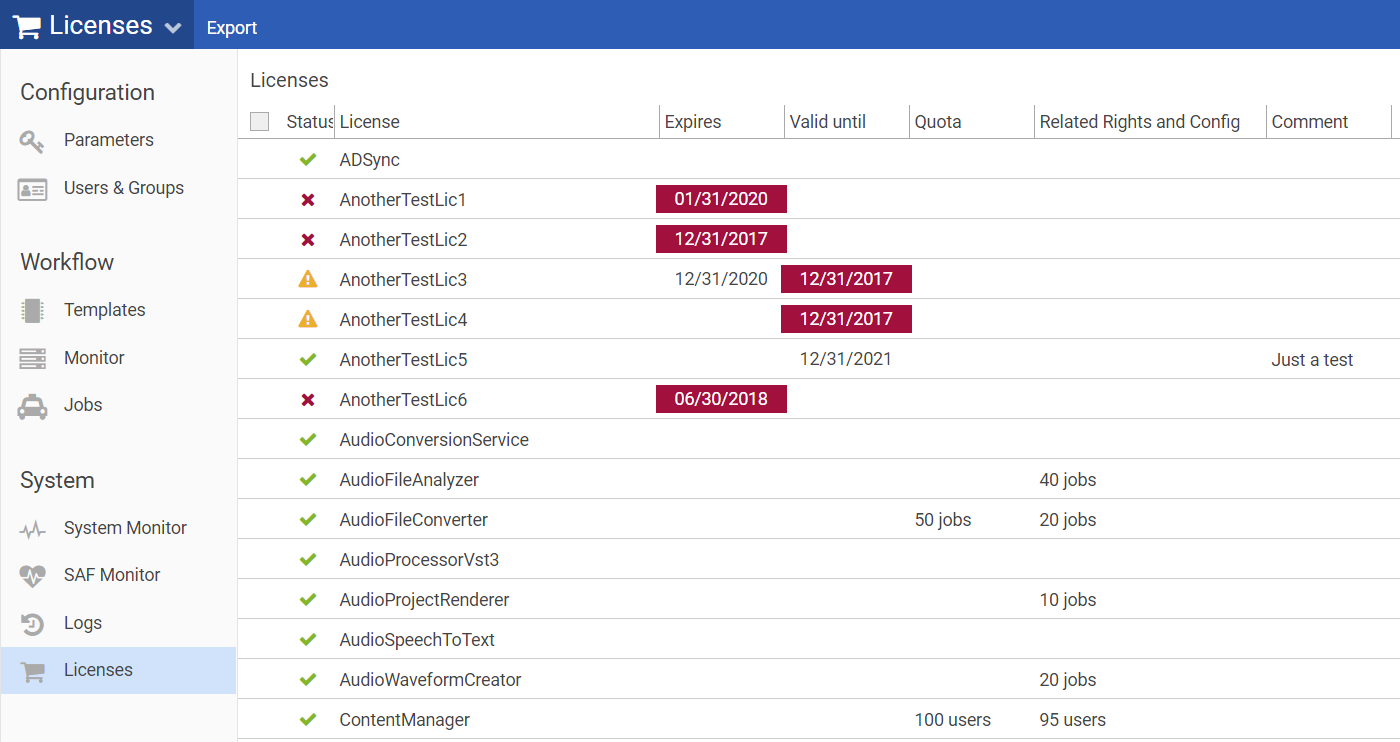The height and width of the screenshot is (742, 1400).
Task: Toggle the select-all checkbox in table header
Action: pyautogui.click(x=260, y=122)
